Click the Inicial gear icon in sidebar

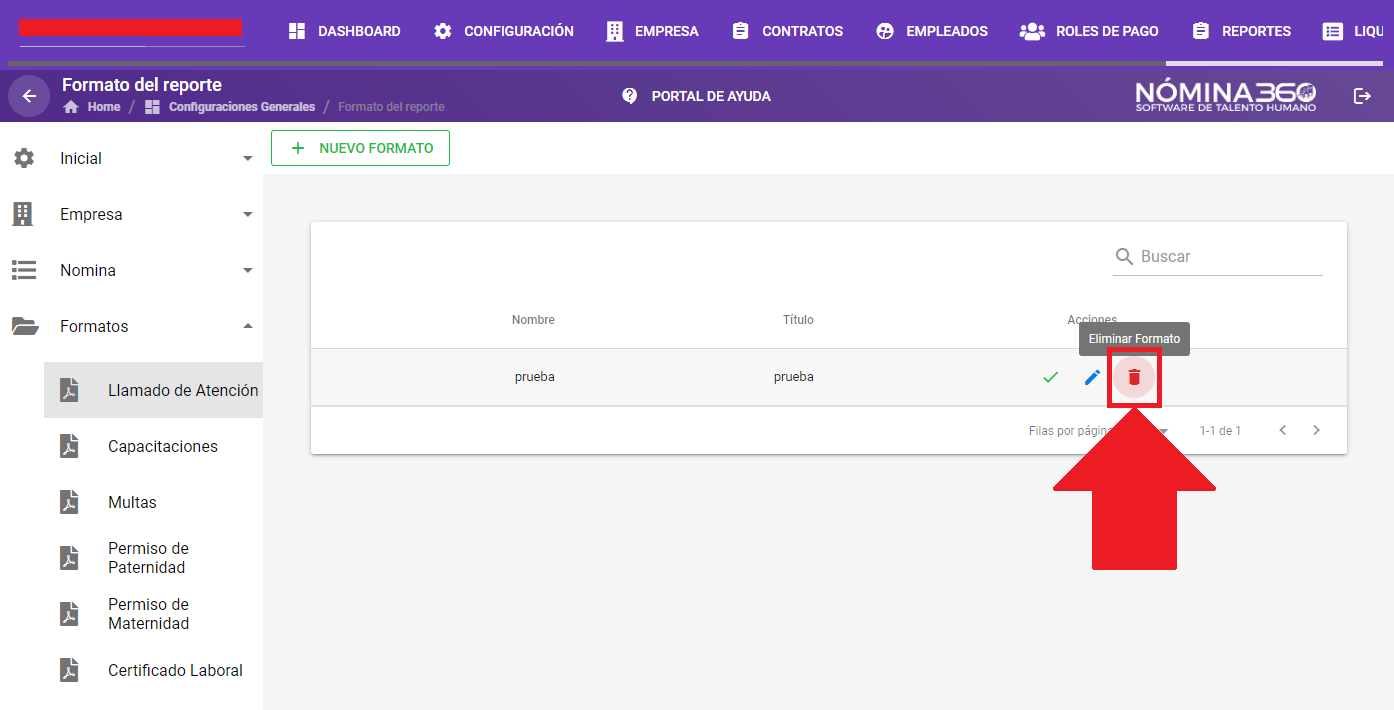tap(24, 158)
